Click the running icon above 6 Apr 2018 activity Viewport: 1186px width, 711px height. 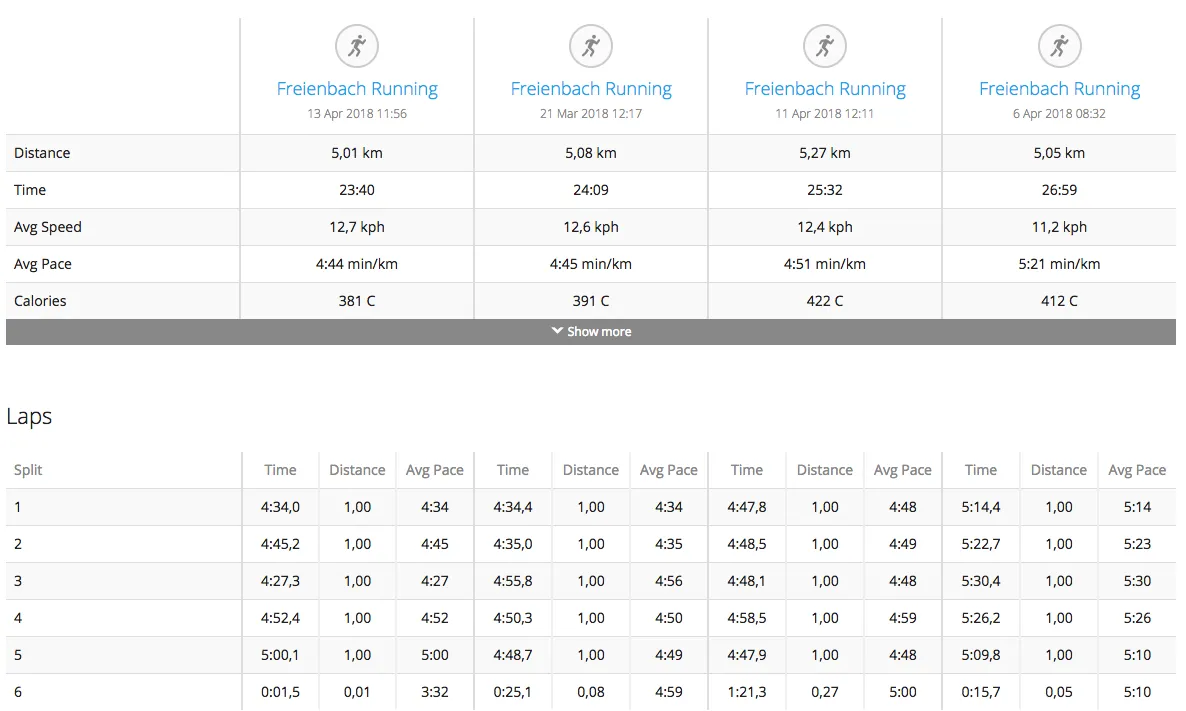point(1059,46)
